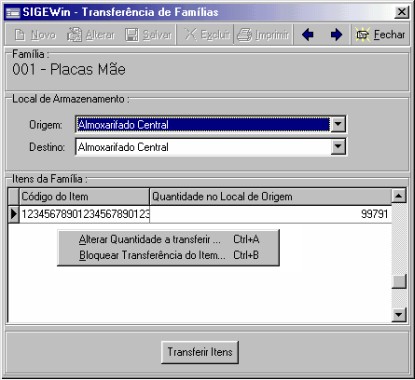
Task: Click the Novo toolbar button
Action: click(35, 34)
